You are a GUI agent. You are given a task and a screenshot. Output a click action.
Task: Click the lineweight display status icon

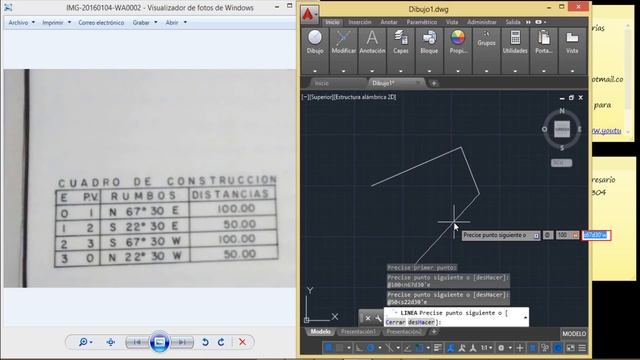[x=438, y=348]
